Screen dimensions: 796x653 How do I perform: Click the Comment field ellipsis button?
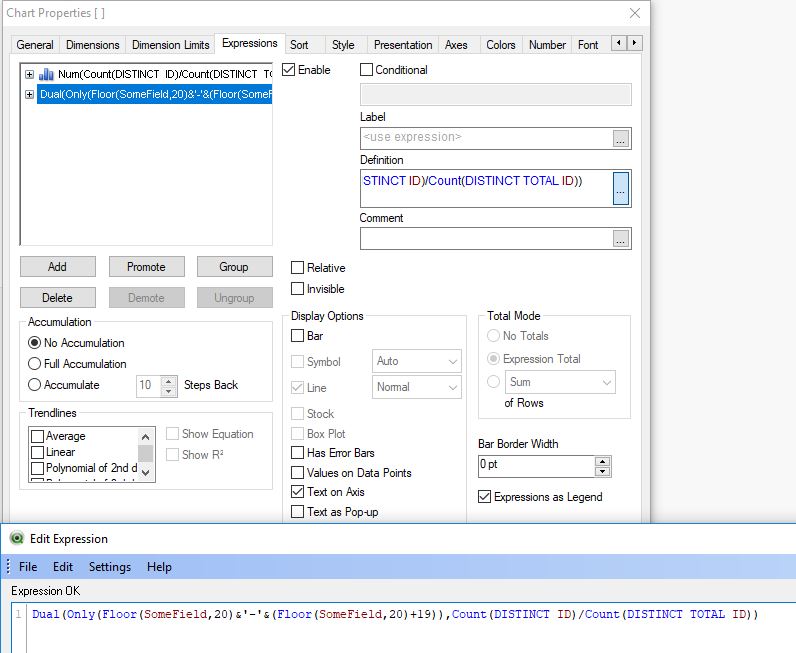[x=621, y=239]
